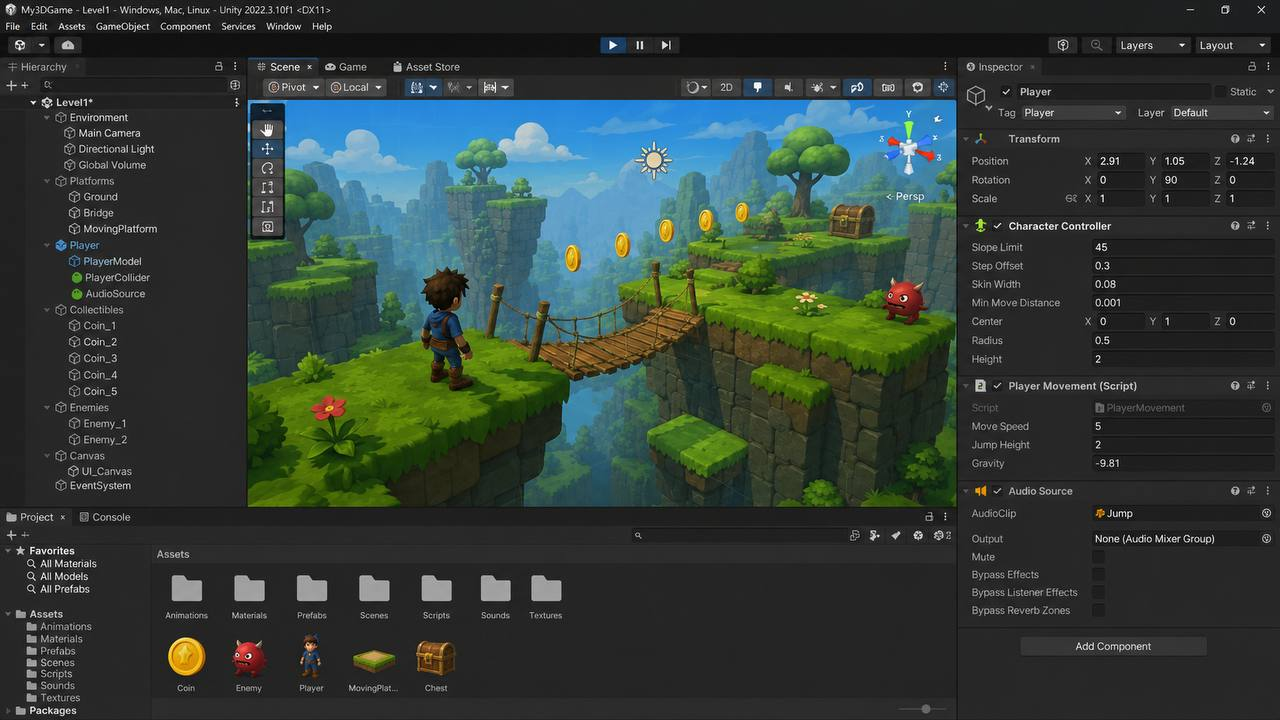Toggle the Player active checkbox
Screen dimensions: 1280x720
tap(1006, 92)
